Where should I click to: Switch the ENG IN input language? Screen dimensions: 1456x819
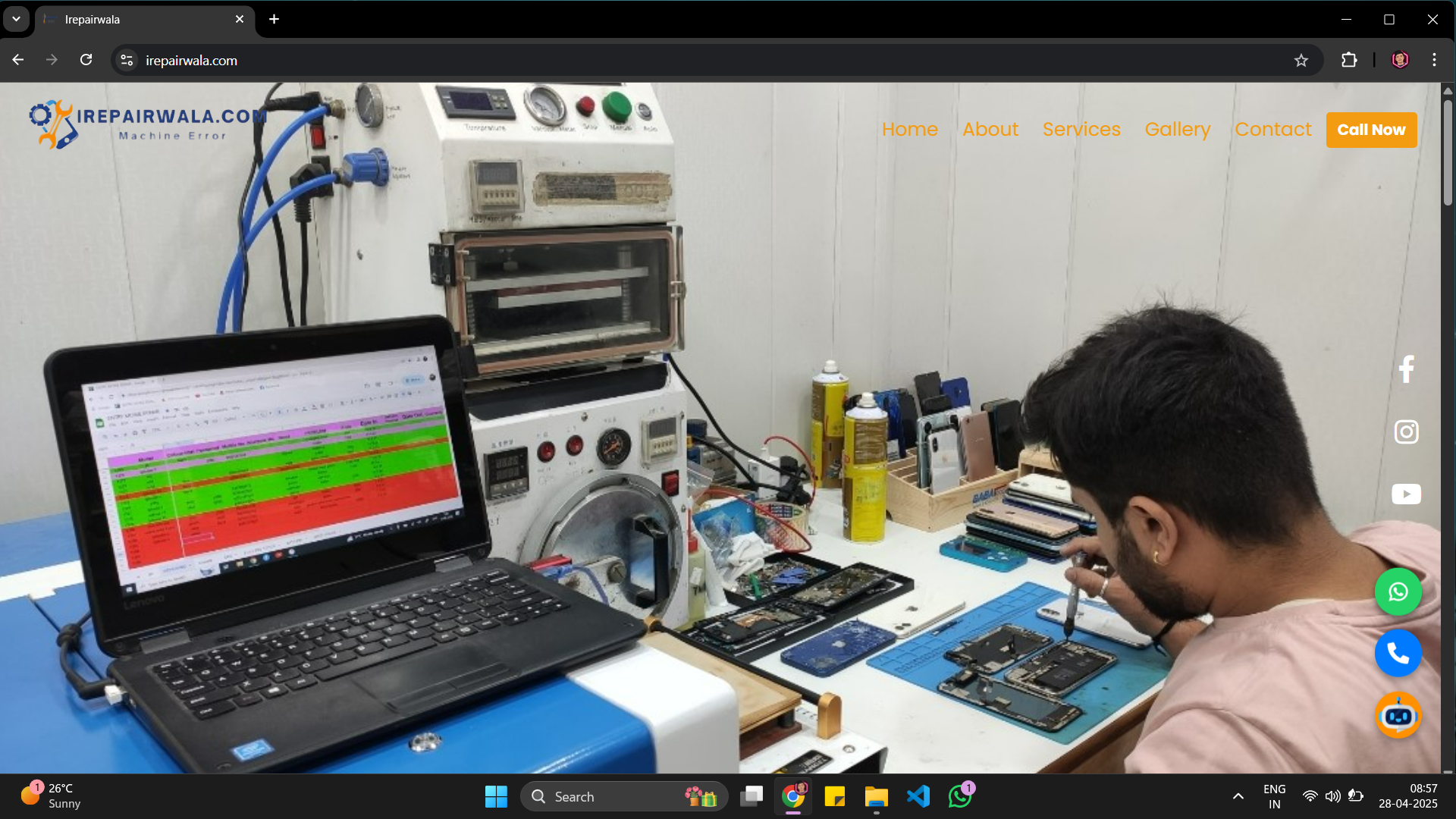[1274, 796]
